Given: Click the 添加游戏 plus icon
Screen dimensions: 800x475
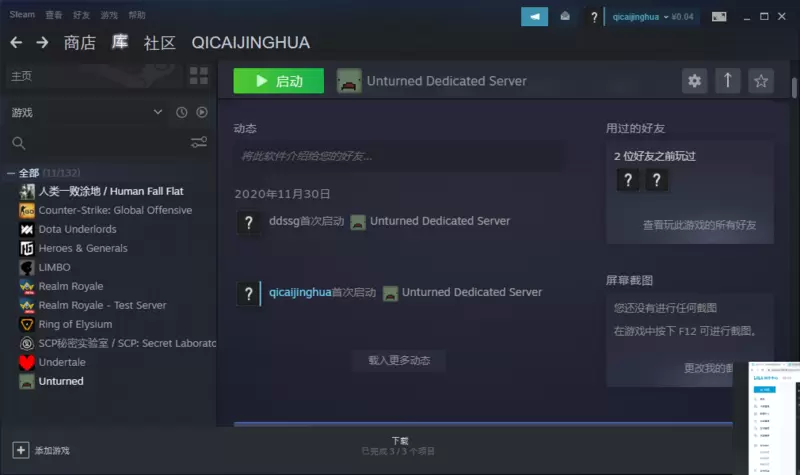Looking at the screenshot, I should tap(20, 450).
